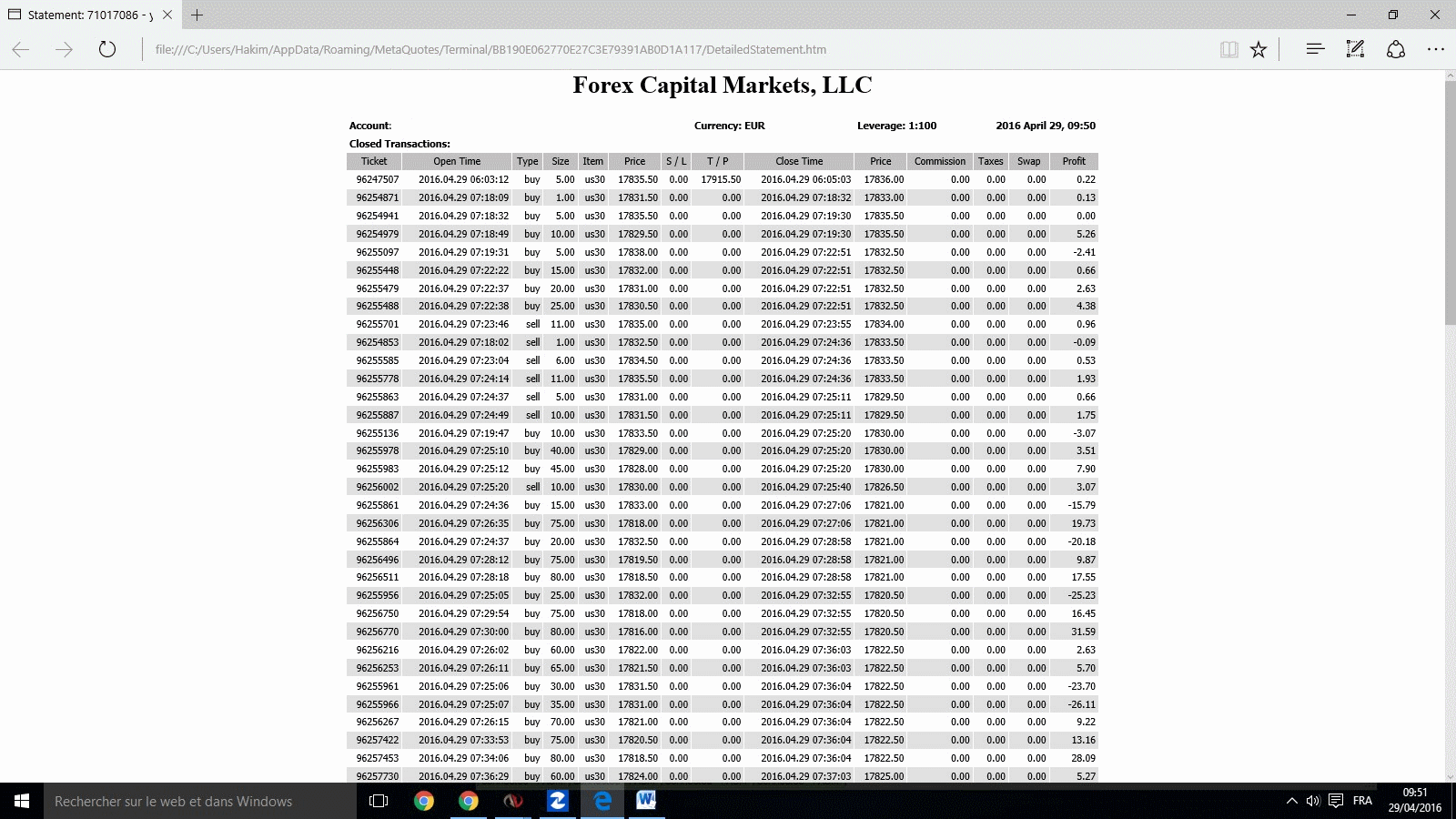Image resolution: width=1456 pixels, height=819 pixels.
Task: Add page to favorites with star icon
Action: tap(1259, 50)
